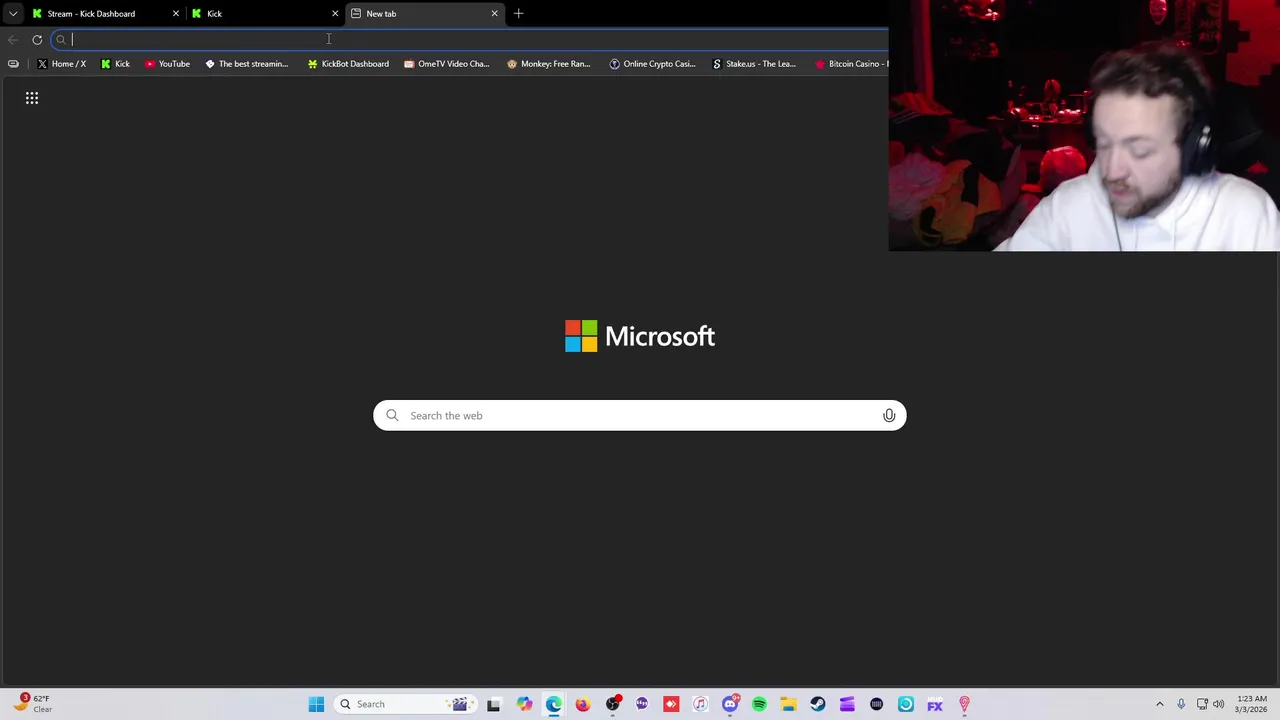1280x720 pixels.
Task: Open the dark round taskbar app icon
Action: (876, 704)
